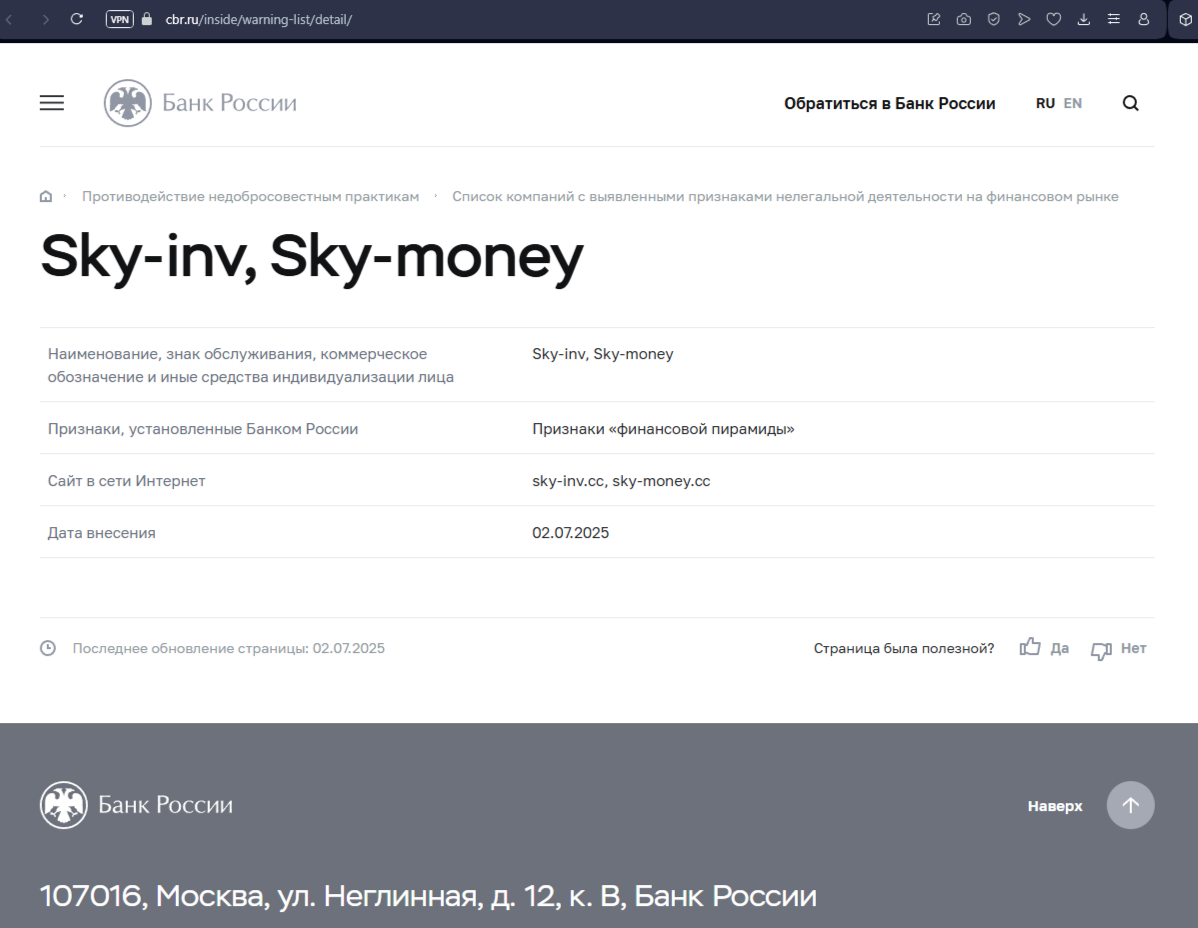Reload the page with the refresh icon
The image size is (1198, 928).
[76, 19]
